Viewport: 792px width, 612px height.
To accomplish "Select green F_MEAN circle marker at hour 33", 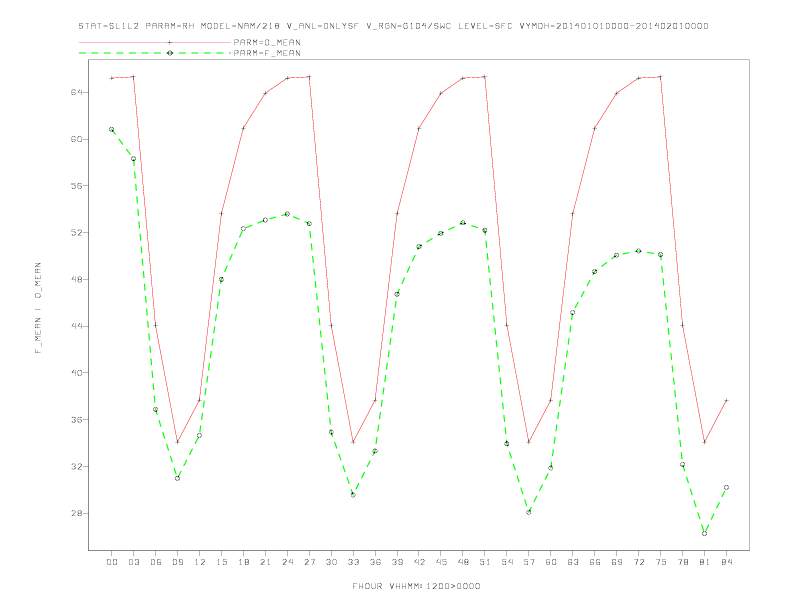I will pyautogui.click(x=353, y=495).
